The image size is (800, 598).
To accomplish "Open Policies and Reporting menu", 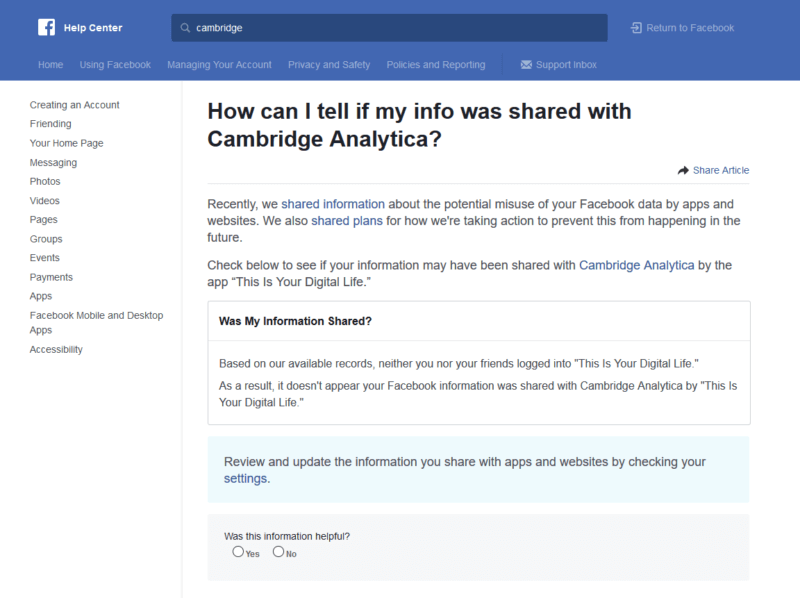I will pyautogui.click(x=436, y=65).
